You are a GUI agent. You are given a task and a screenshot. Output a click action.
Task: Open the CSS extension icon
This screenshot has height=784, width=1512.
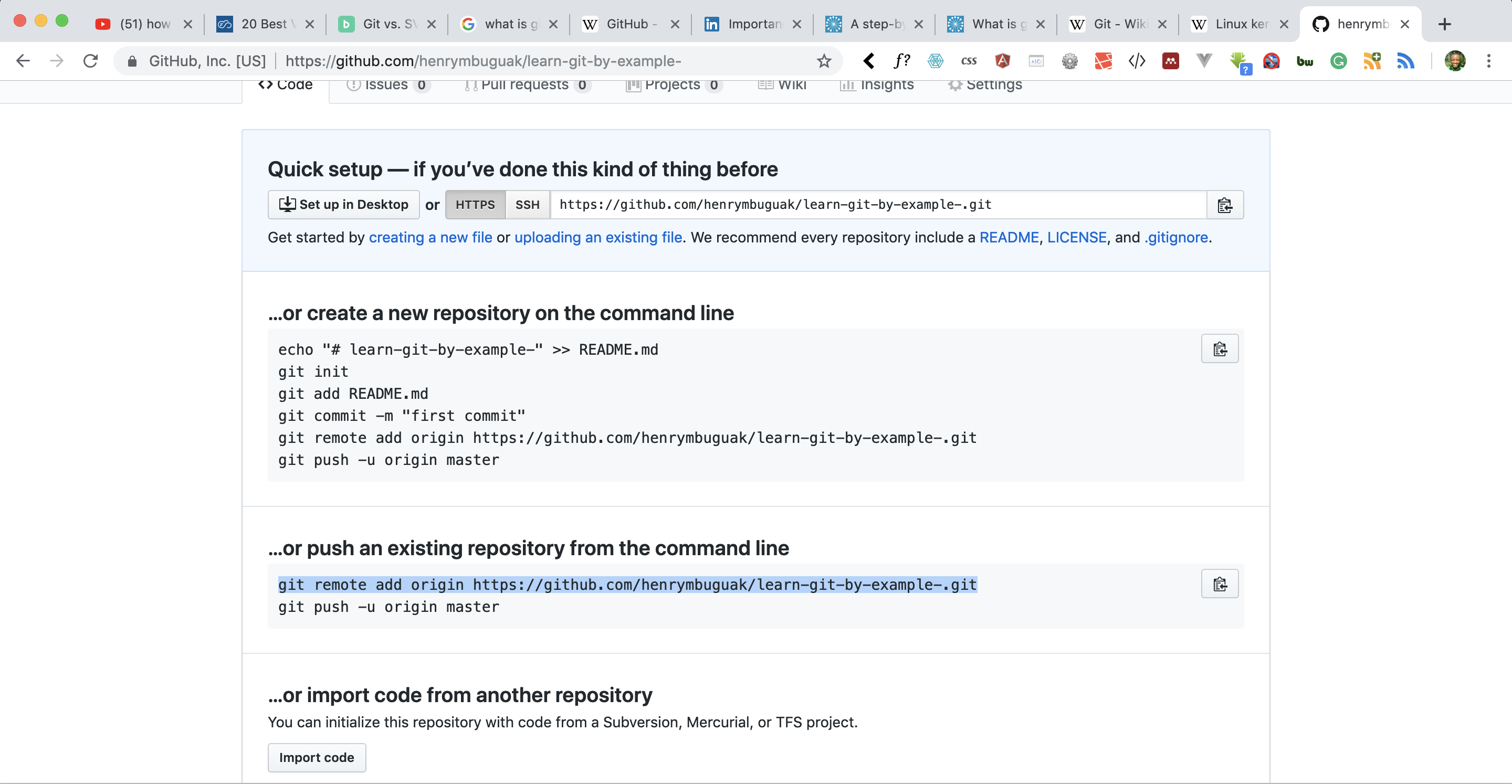pyautogui.click(x=969, y=61)
